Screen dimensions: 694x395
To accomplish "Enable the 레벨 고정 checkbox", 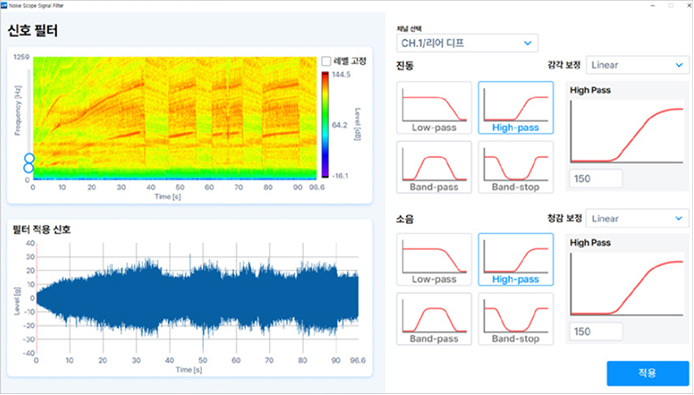I will pyautogui.click(x=326, y=61).
